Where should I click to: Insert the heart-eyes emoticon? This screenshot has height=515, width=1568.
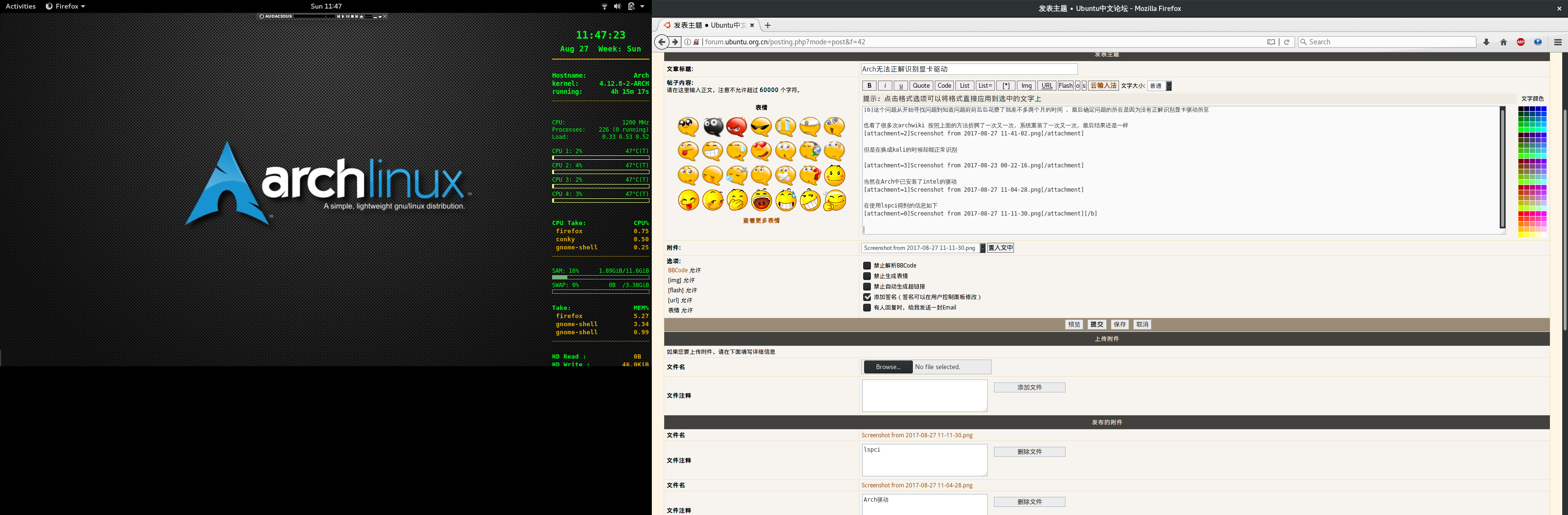[761, 150]
